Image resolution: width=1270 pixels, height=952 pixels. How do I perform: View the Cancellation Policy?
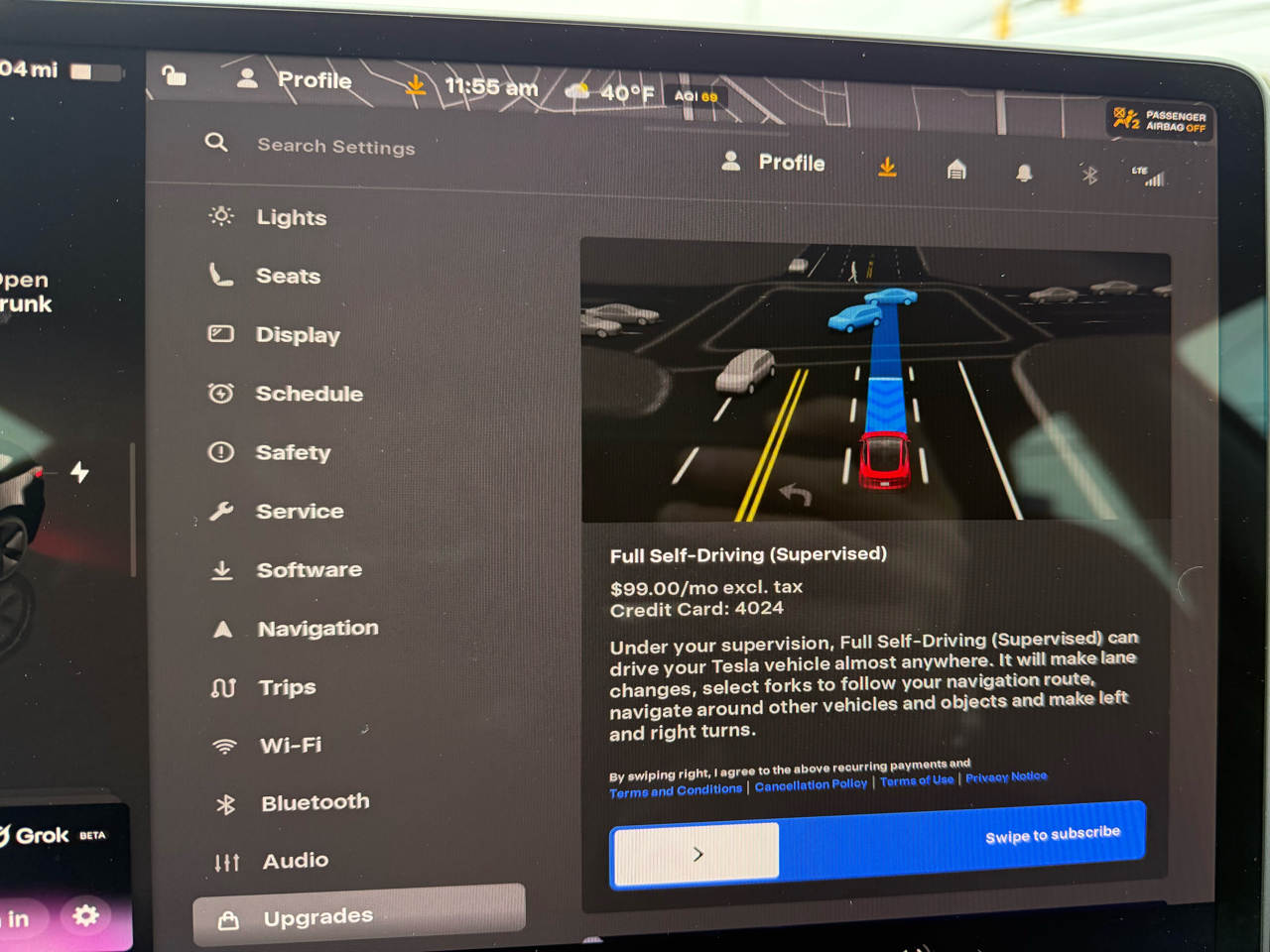[x=812, y=784]
